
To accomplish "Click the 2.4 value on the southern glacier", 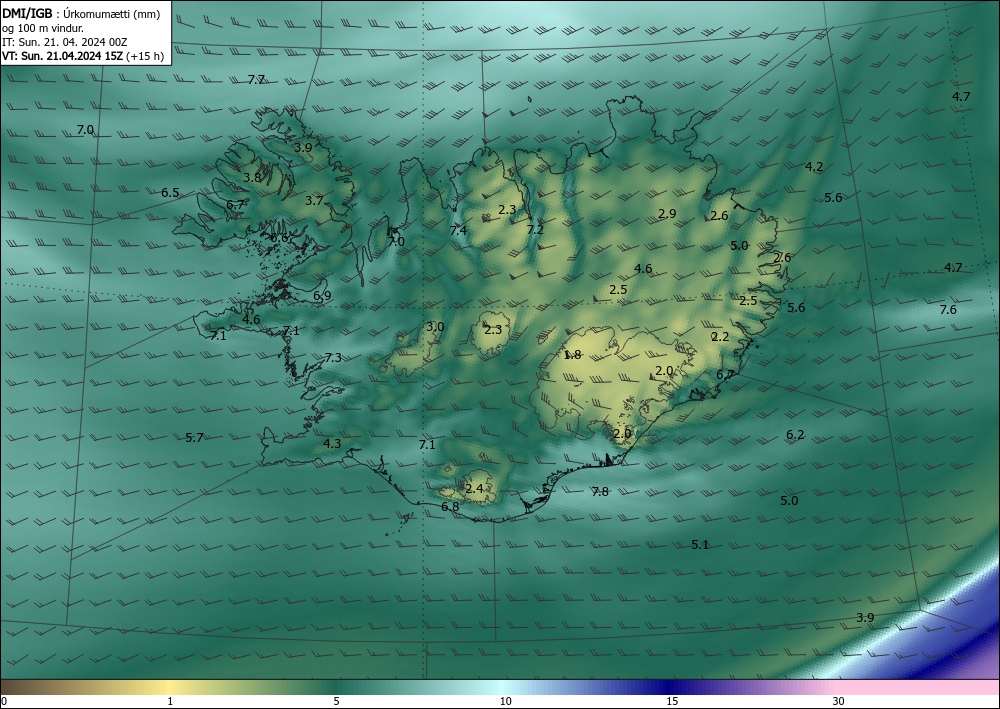I will 474,489.
